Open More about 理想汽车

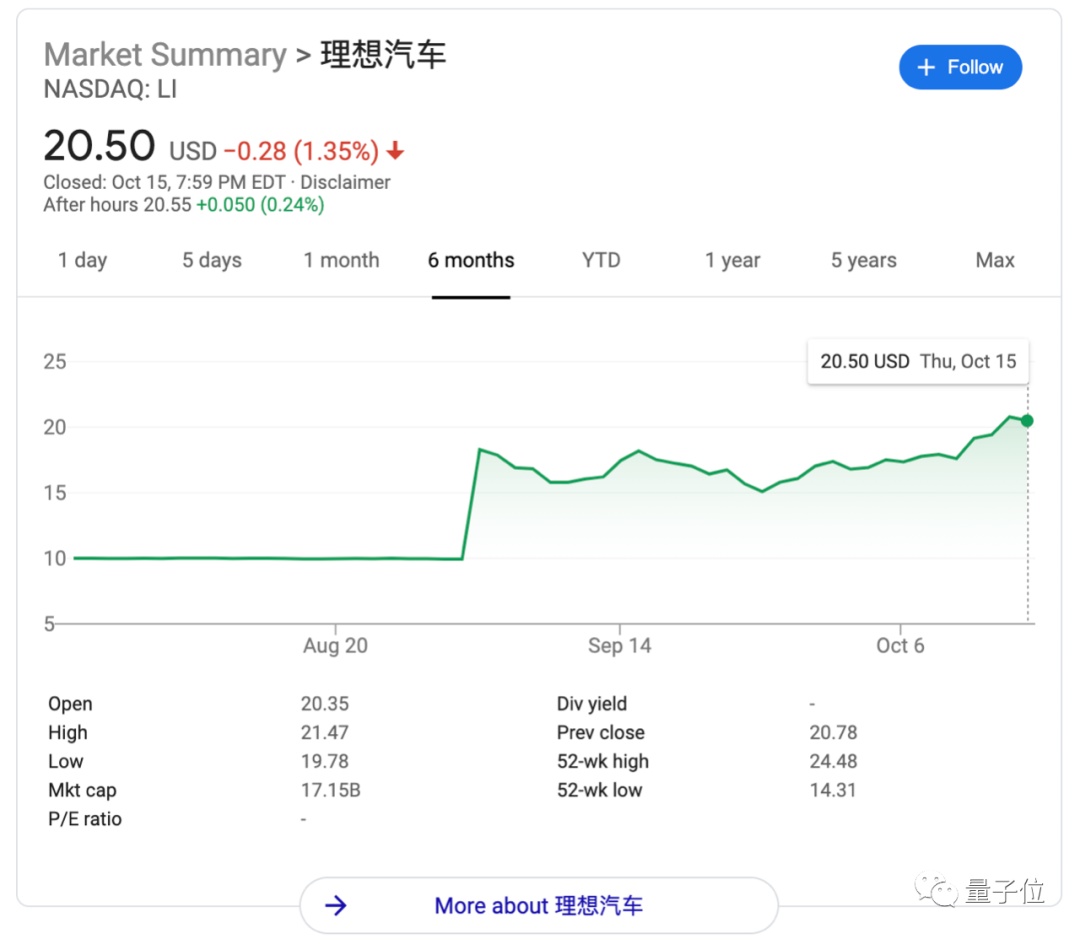[538, 906]
